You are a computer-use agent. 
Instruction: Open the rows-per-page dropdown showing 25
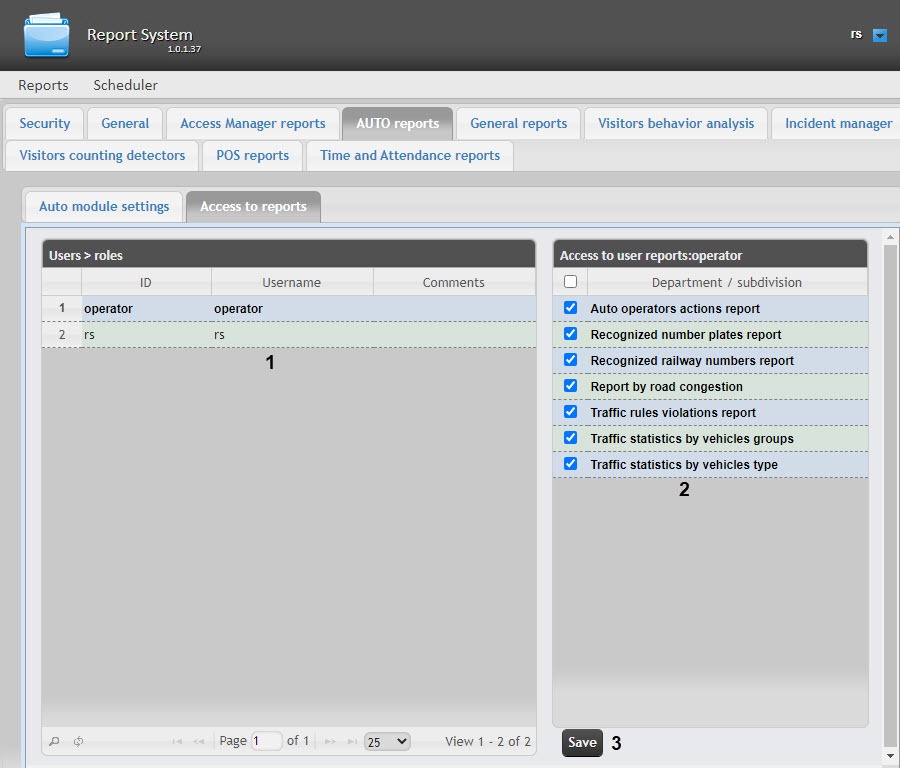pyautogui.click(x=387, y=741)
